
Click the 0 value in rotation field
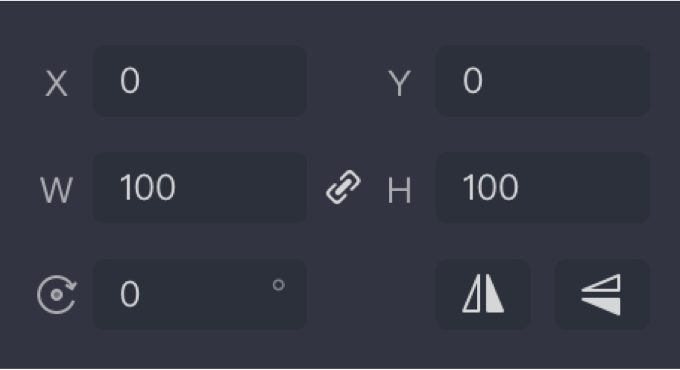pos(130,295)
